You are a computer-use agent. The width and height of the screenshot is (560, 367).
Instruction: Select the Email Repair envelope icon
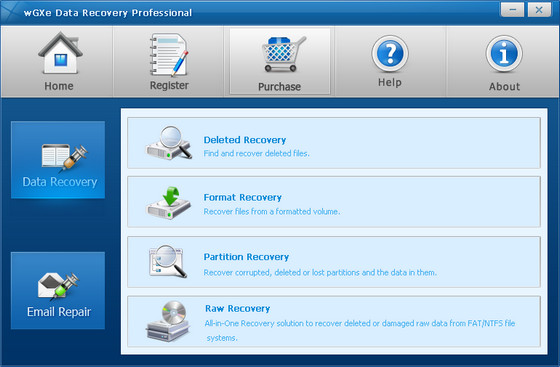click(58, 286)
